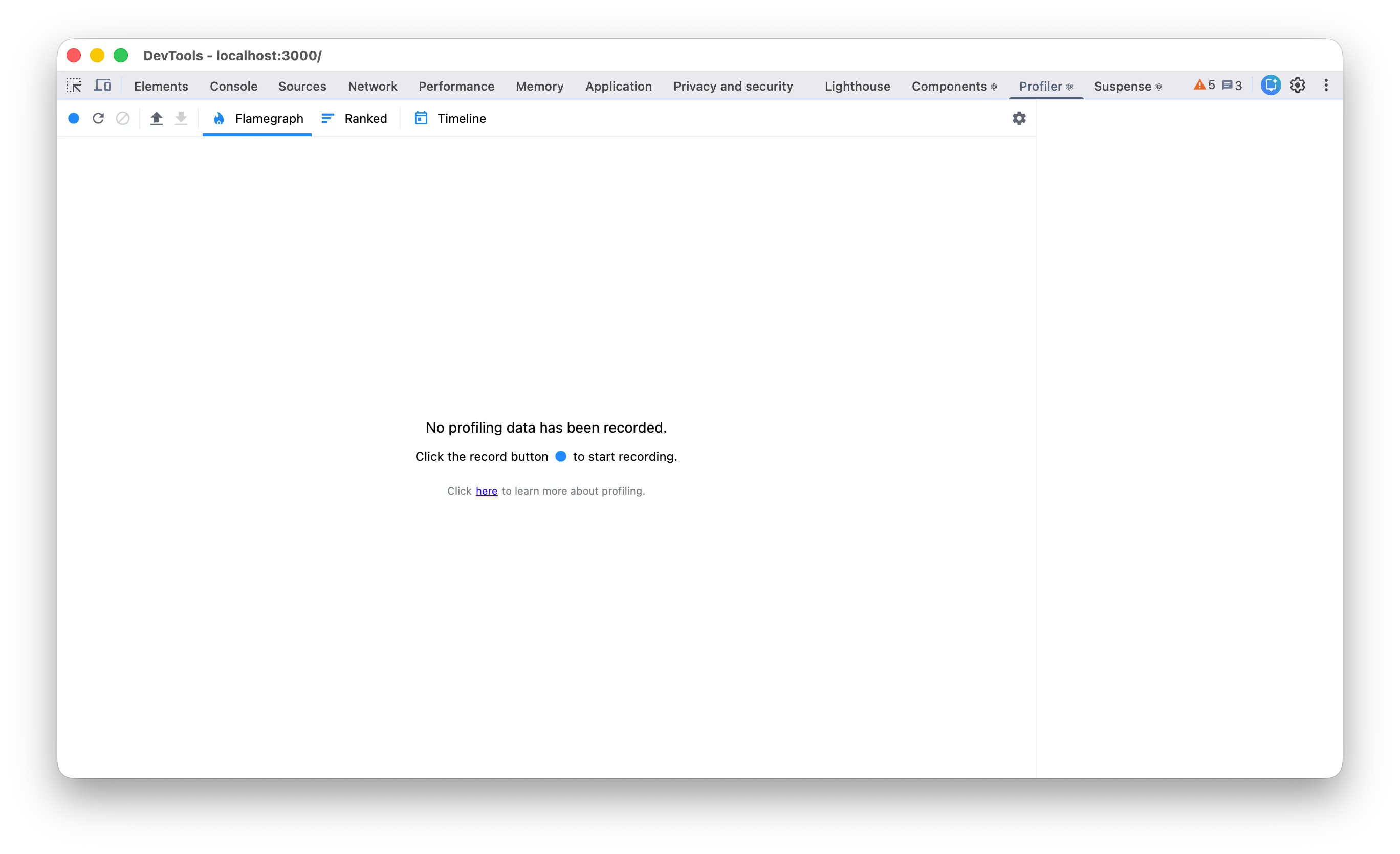
Task: Click the load profile upload icon
Action: pyautogui.click(x=156, y=118)
